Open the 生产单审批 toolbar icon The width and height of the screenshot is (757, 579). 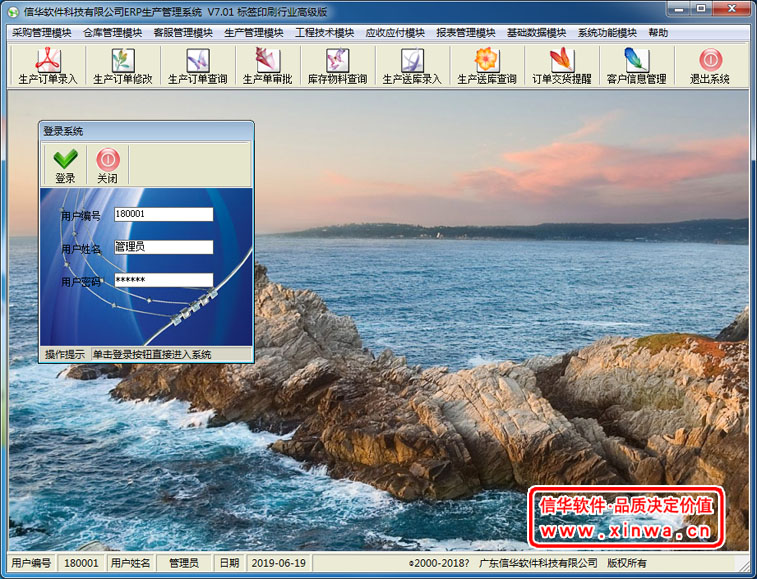click(267, 66)
